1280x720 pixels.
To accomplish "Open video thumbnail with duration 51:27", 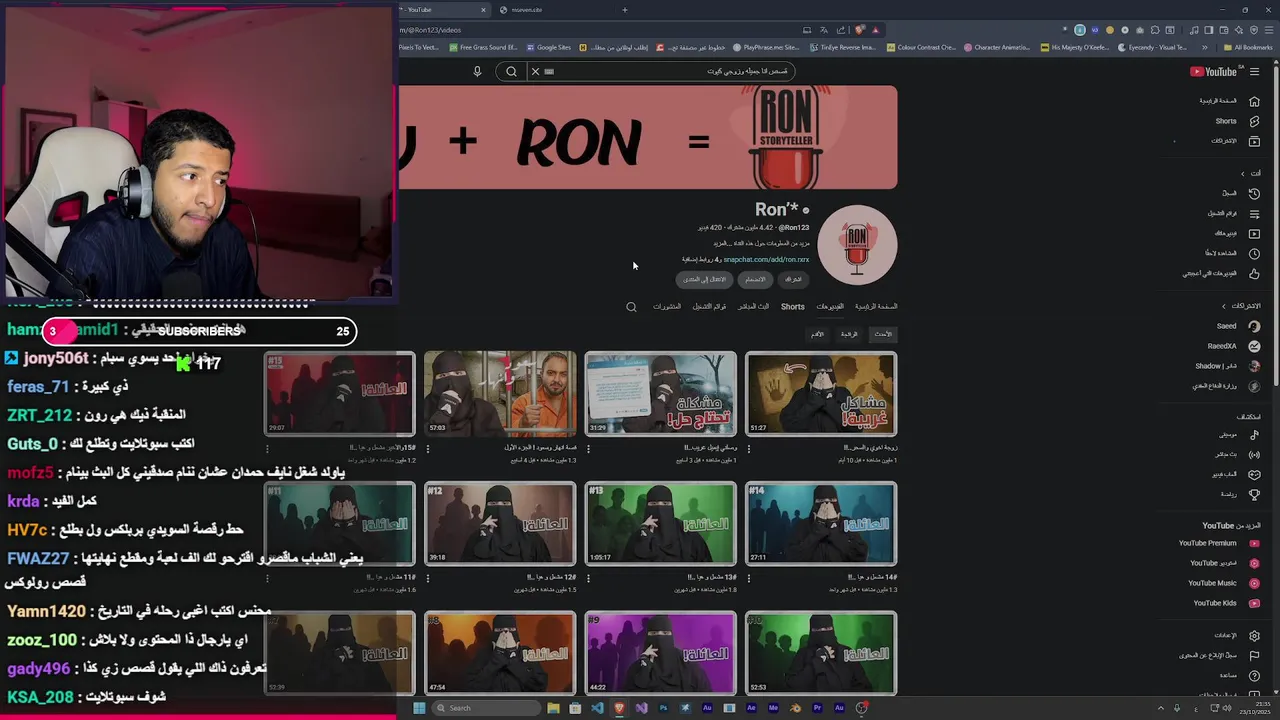I will tap(821, 394).
